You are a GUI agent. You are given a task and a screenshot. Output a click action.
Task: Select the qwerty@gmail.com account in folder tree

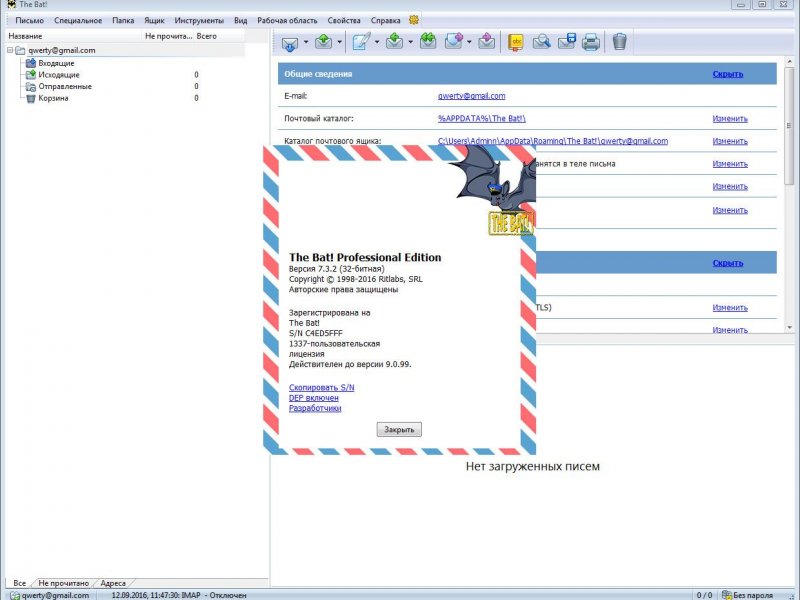click(x=62, y=50)
